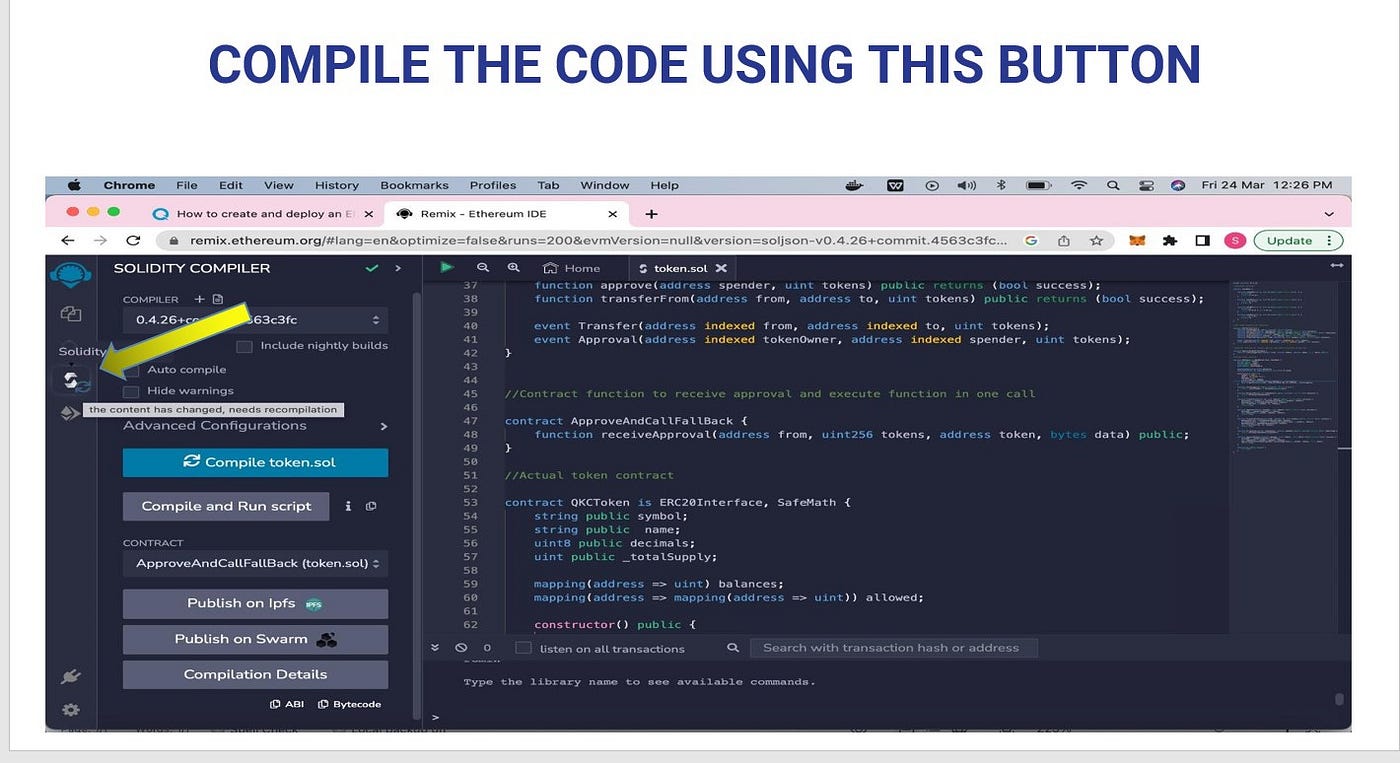
Task: Check listen on all transactions
Action: click(522, 648)
